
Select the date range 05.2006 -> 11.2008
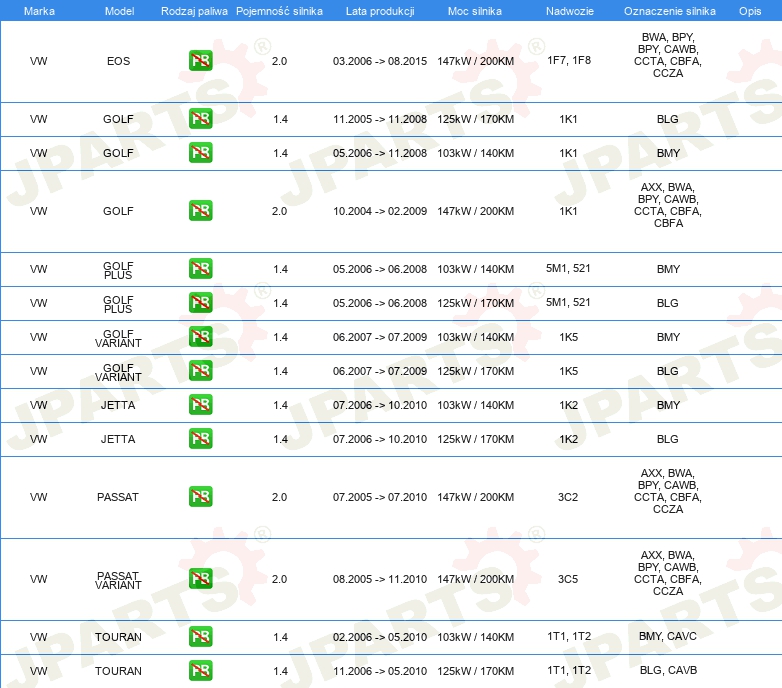[380, 153]
